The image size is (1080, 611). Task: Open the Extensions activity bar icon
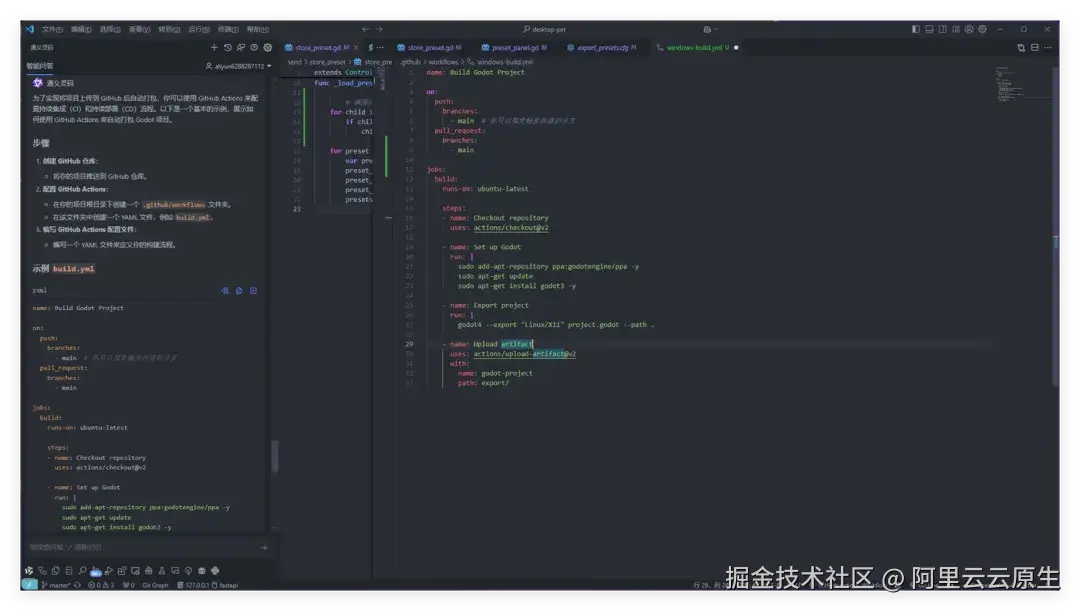tap(123, 571)
